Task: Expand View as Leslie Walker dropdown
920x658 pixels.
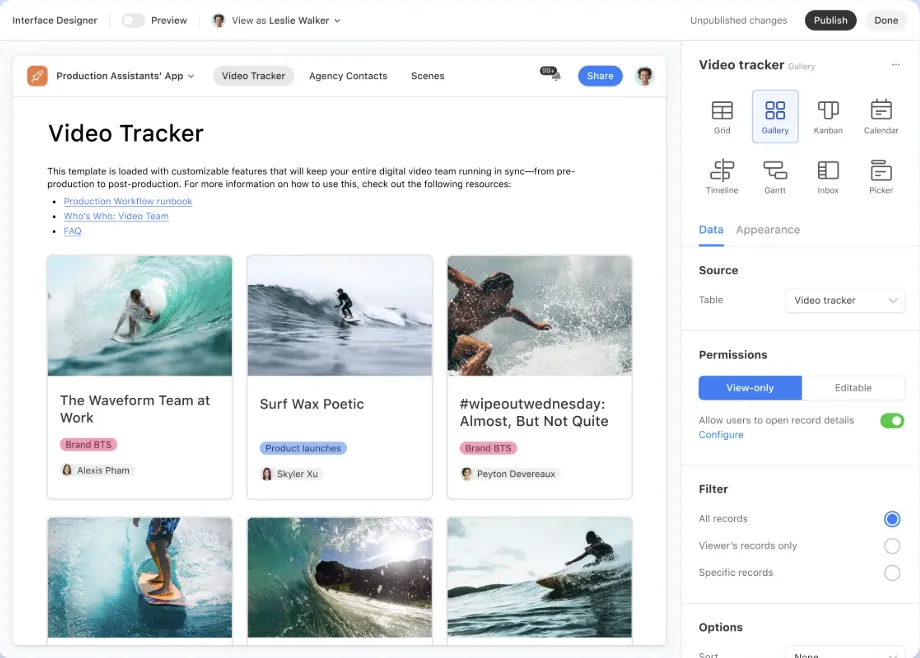Action: click(x=276, y=21)
